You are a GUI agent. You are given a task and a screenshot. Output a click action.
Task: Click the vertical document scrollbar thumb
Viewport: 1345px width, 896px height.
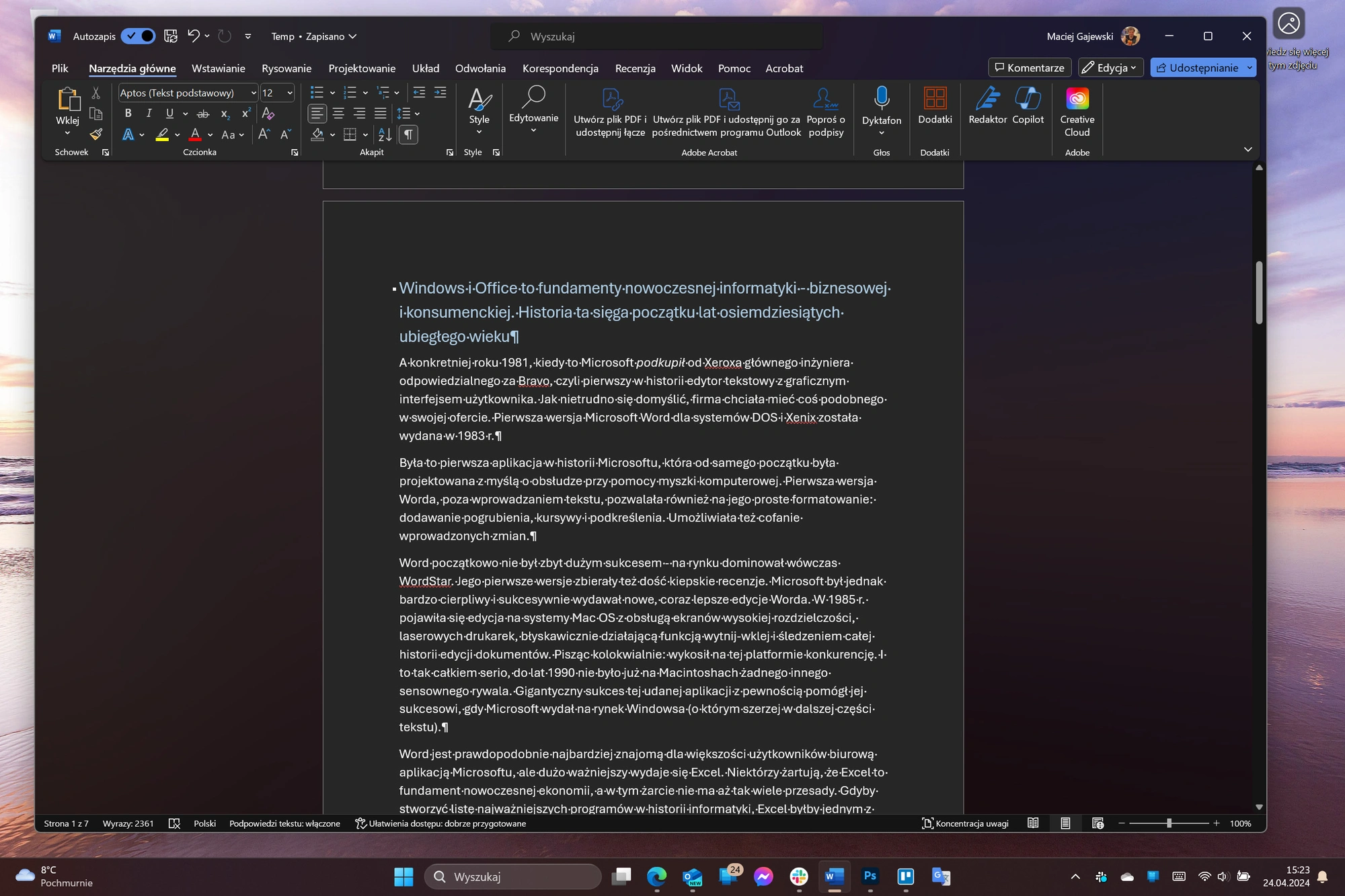point(1259,293)
